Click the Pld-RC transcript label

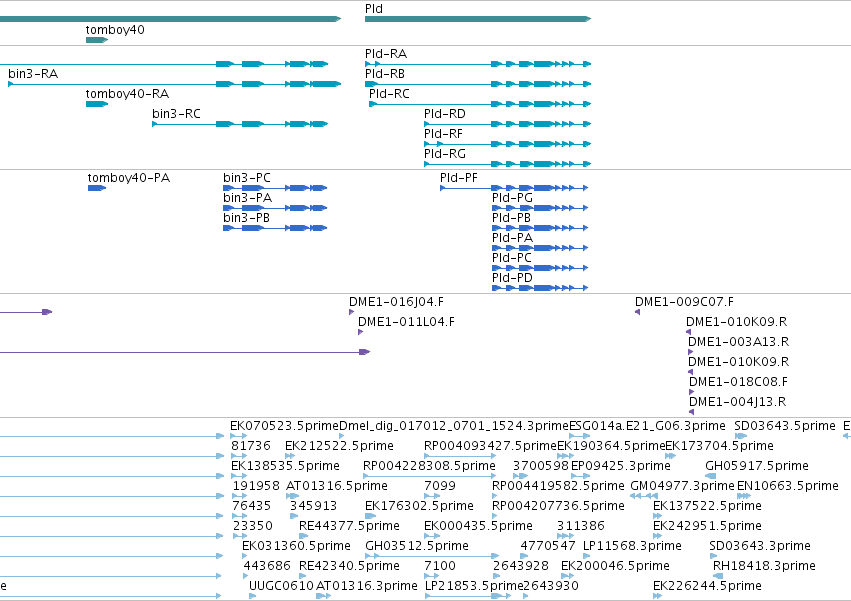click(x=389, y=94)
